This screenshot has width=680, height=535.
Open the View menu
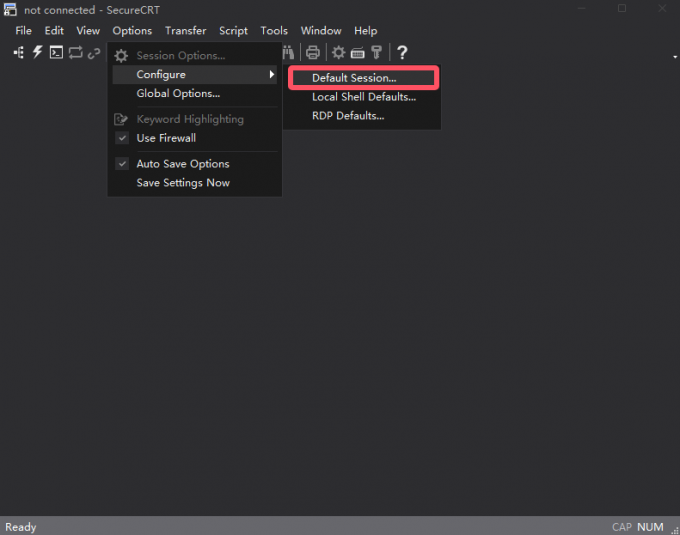point(88,31)
